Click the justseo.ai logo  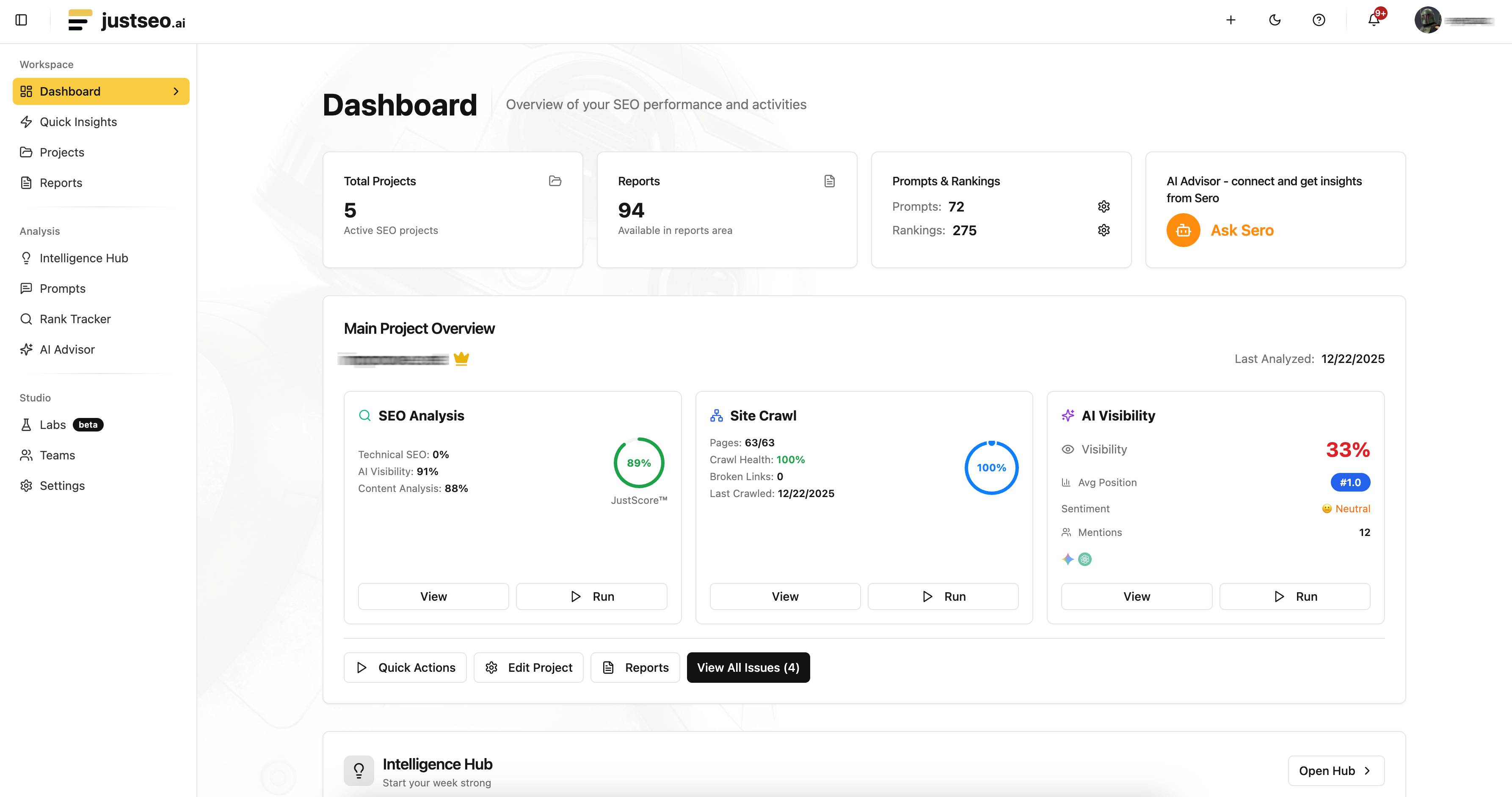point(127,20)
